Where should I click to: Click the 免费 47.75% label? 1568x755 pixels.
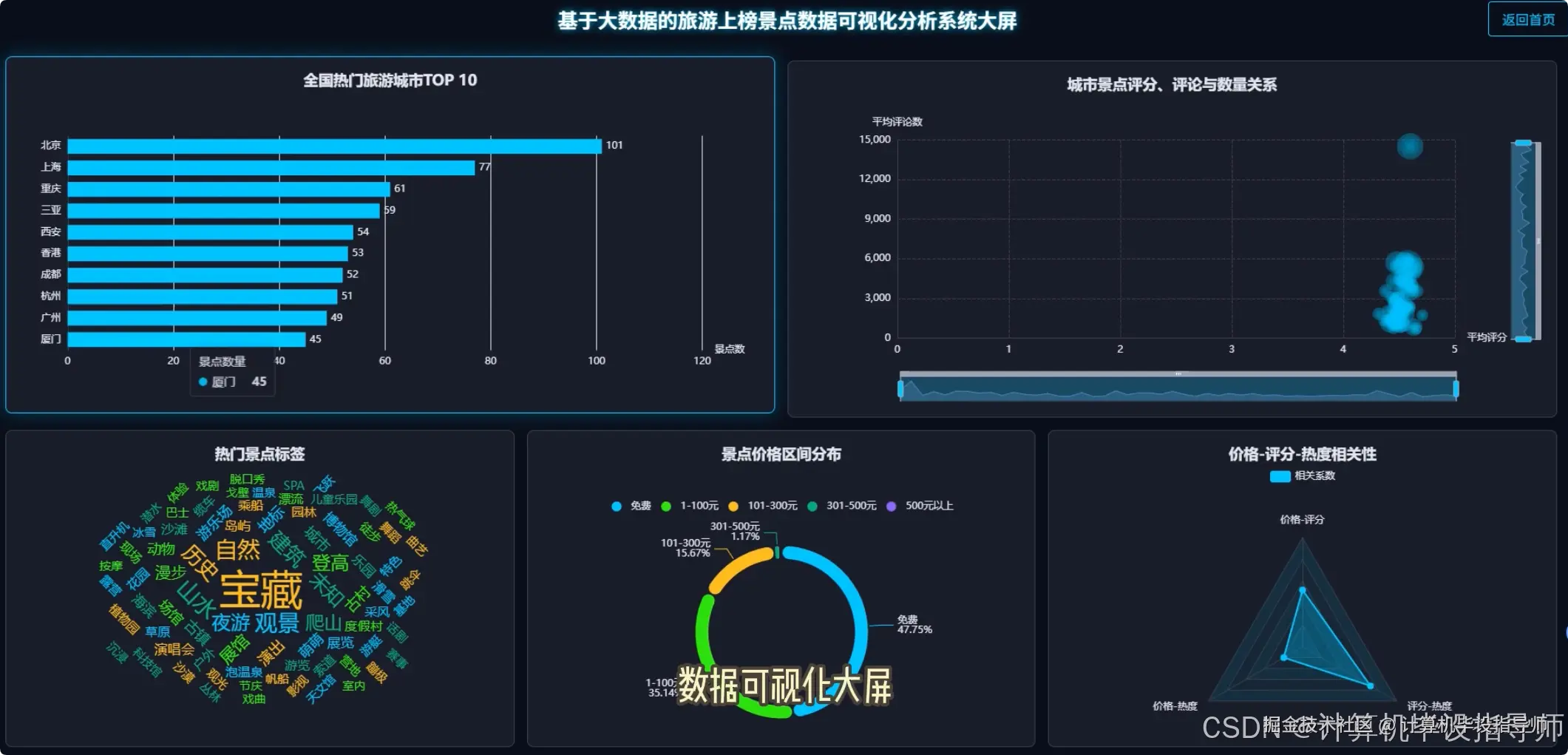click(914, 624)
